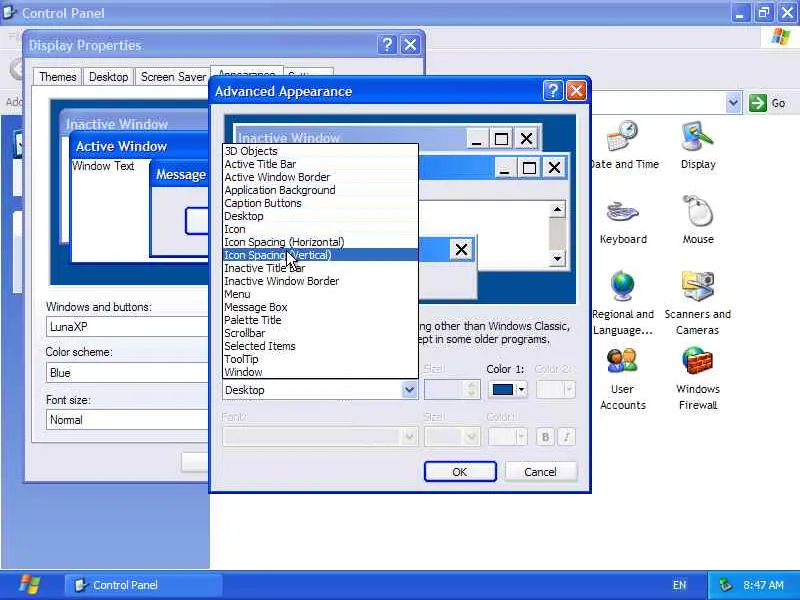
Task: Choose Icon Spacing (Horizontal) option
Action: click(320, 242)
